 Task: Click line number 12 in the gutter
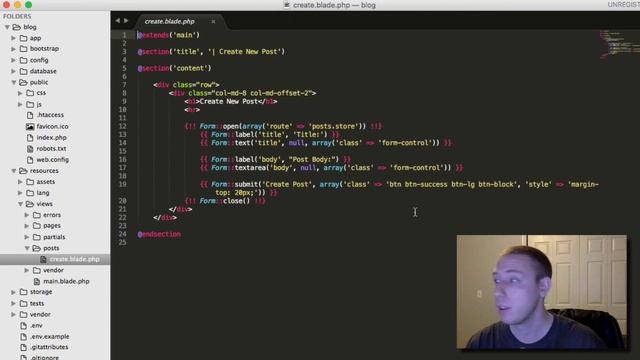point(123,126)
